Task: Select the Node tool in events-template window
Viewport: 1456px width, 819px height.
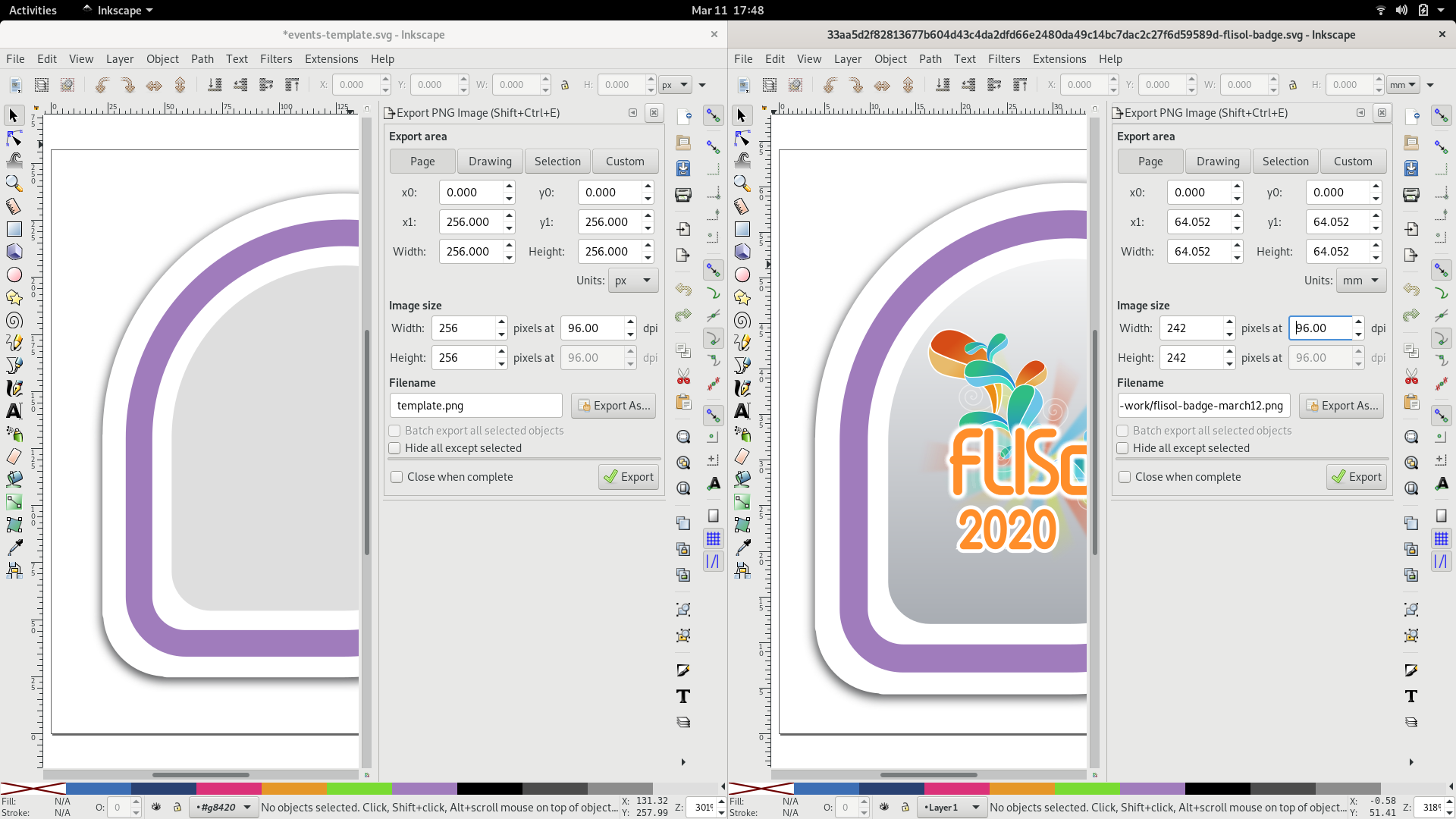Action: [x=14, y=138]
